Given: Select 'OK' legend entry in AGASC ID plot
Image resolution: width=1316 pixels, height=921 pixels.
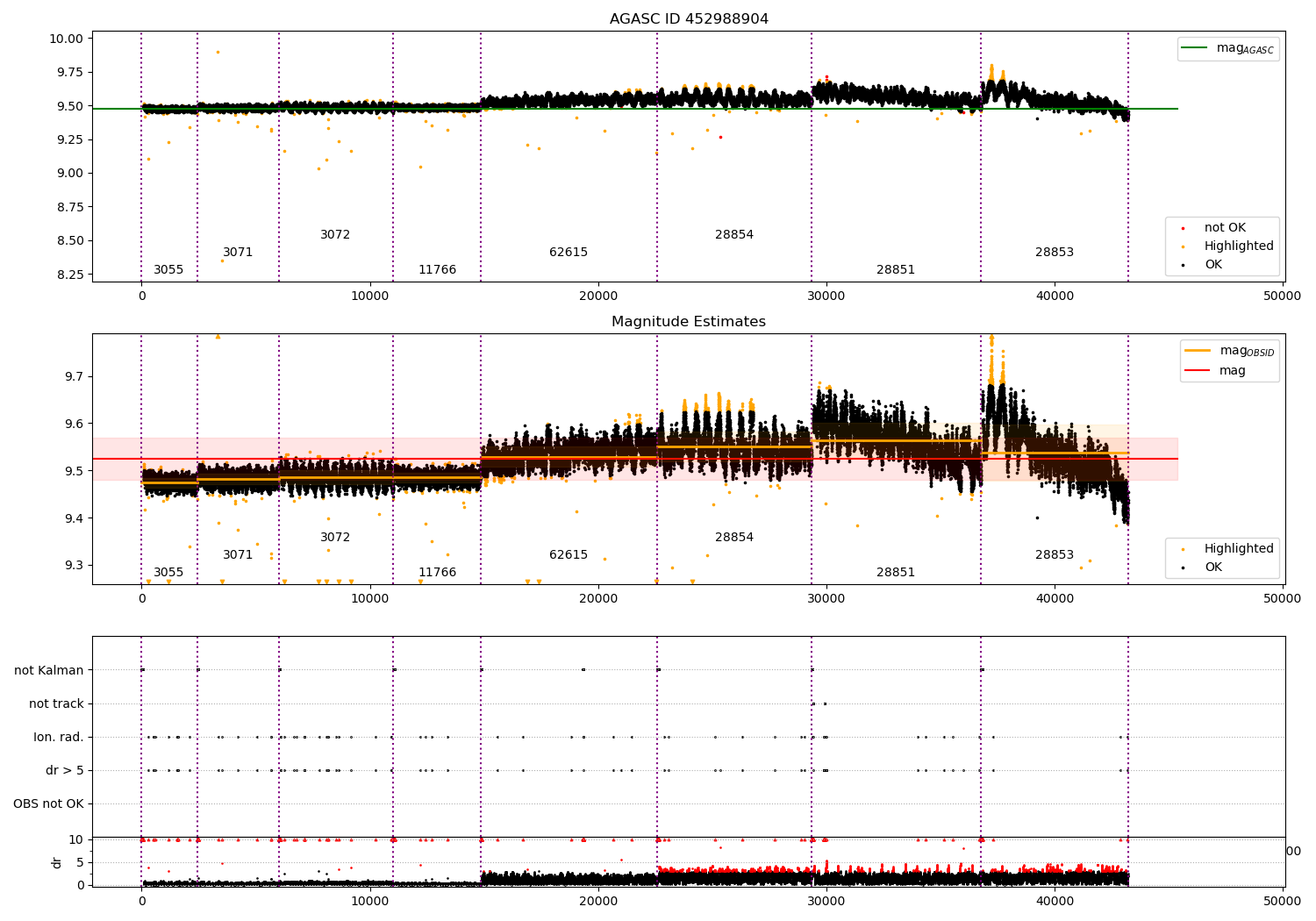Looking at the screenshot, I should click(x=1213, y=265).
